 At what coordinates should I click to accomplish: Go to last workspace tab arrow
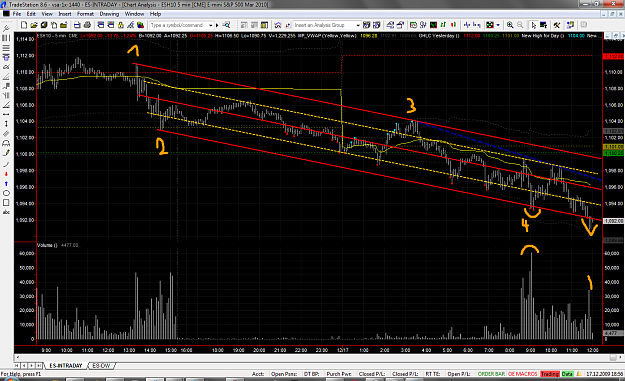click(x=39, y=365)
